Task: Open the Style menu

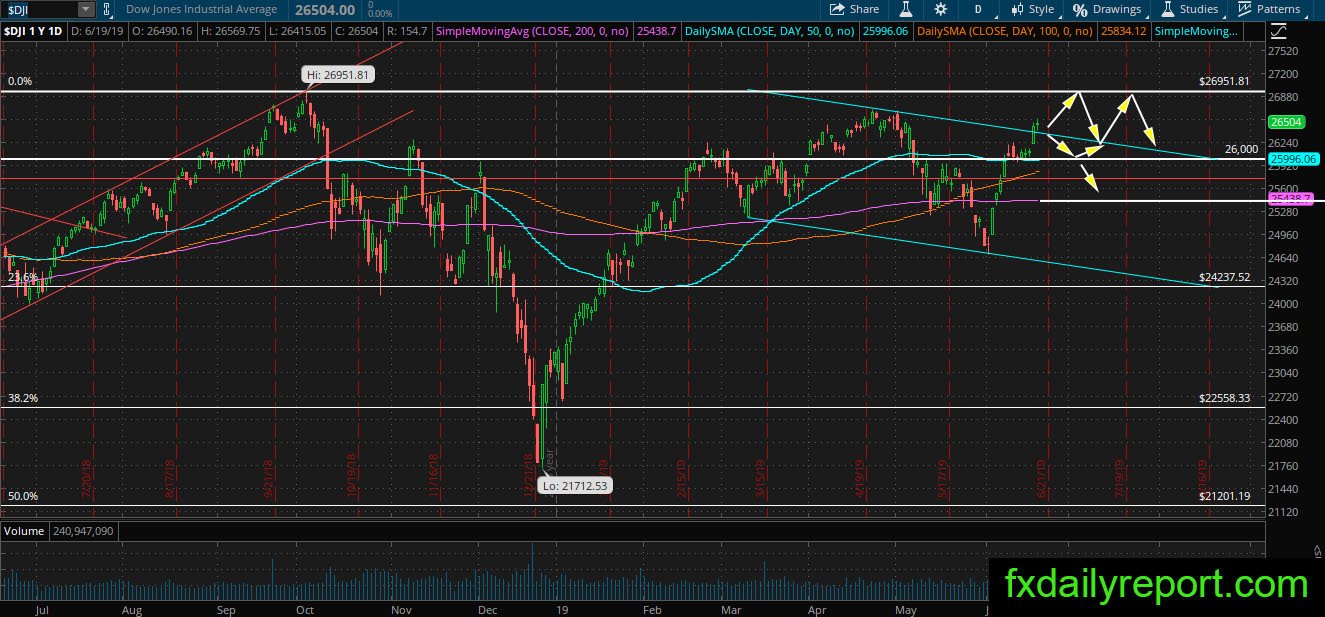Action: 1032,9
